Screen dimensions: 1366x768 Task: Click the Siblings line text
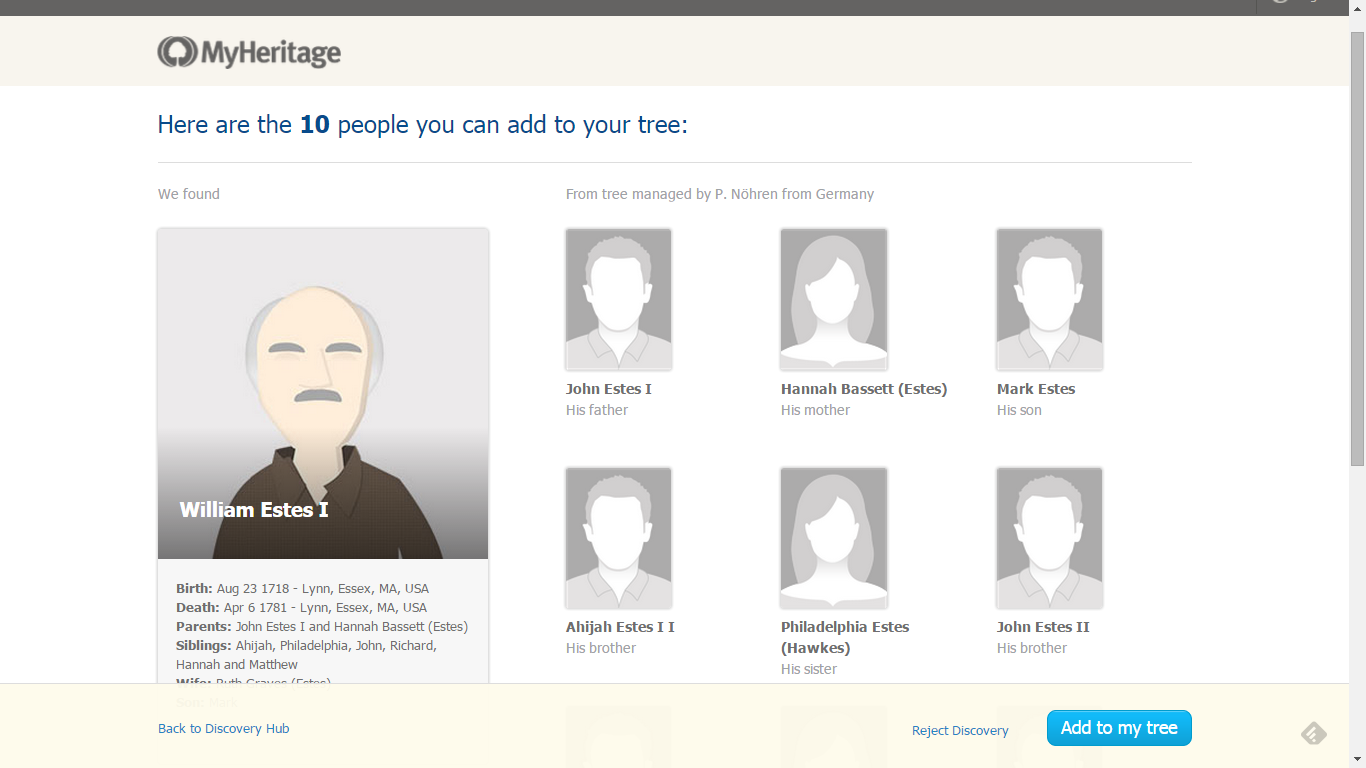(x=306, y=655)
